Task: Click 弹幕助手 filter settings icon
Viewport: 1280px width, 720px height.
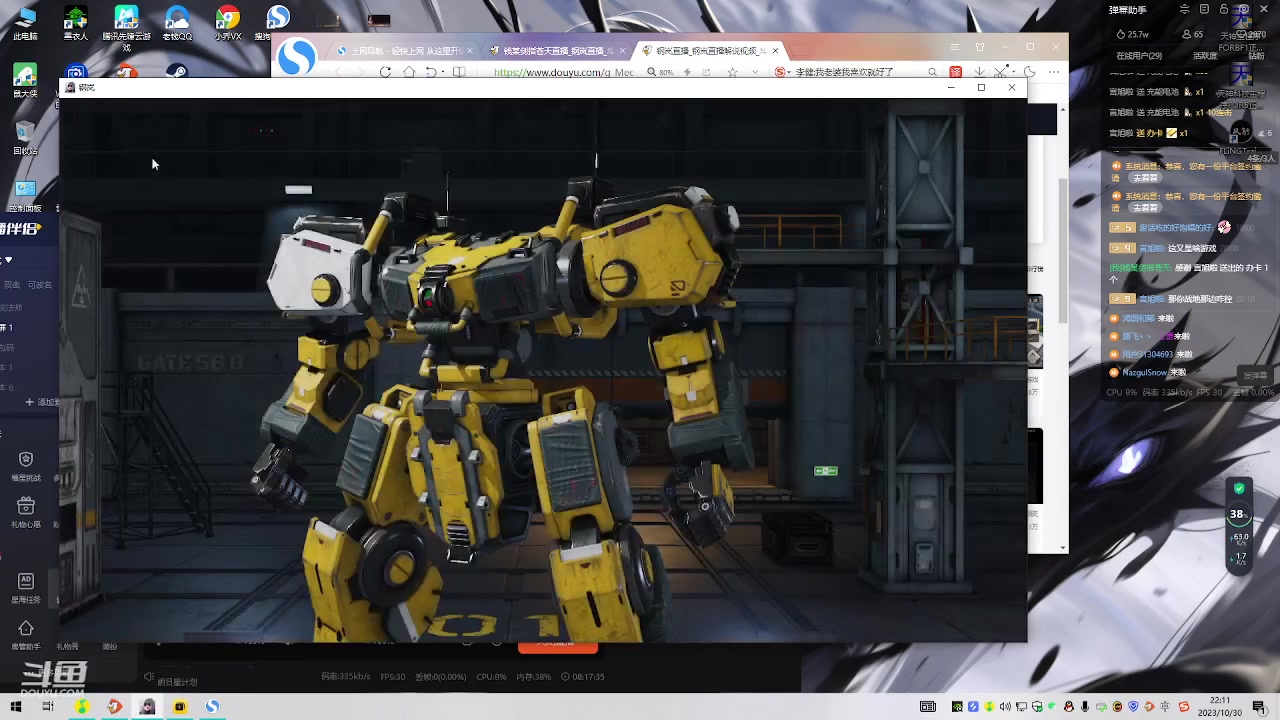Action: point(1185,9)
